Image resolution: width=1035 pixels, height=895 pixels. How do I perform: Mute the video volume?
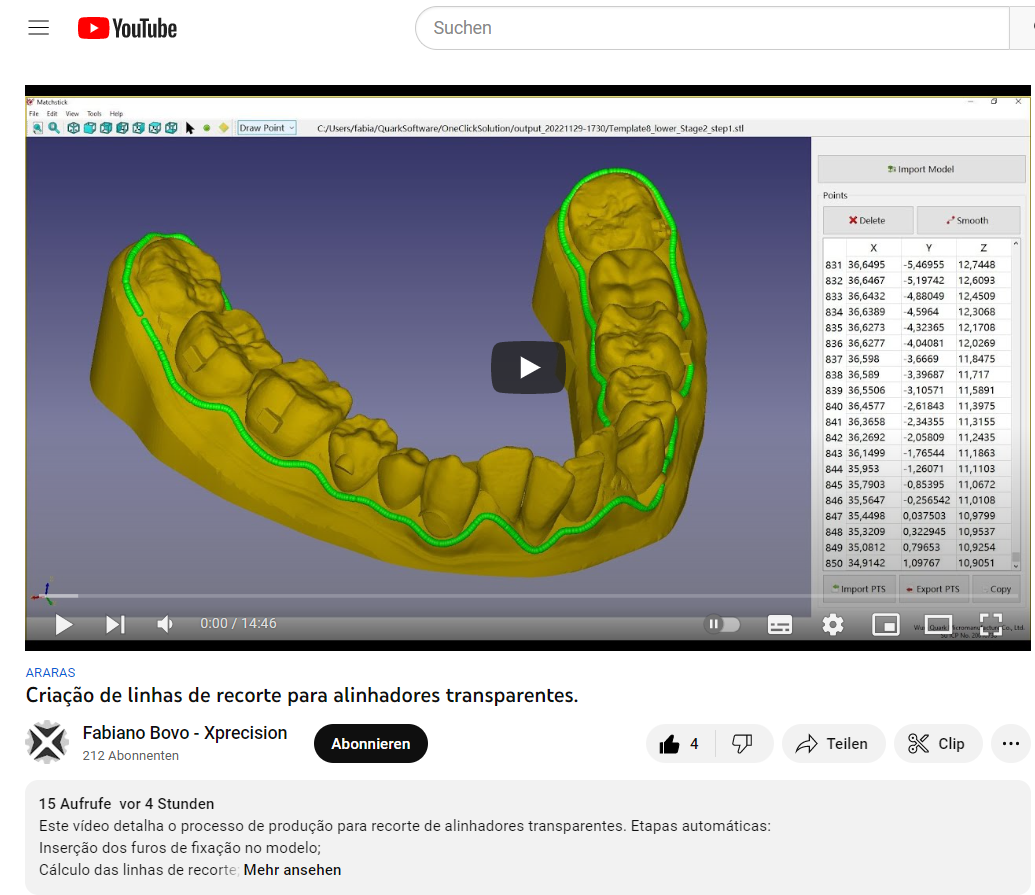point(165,624)
